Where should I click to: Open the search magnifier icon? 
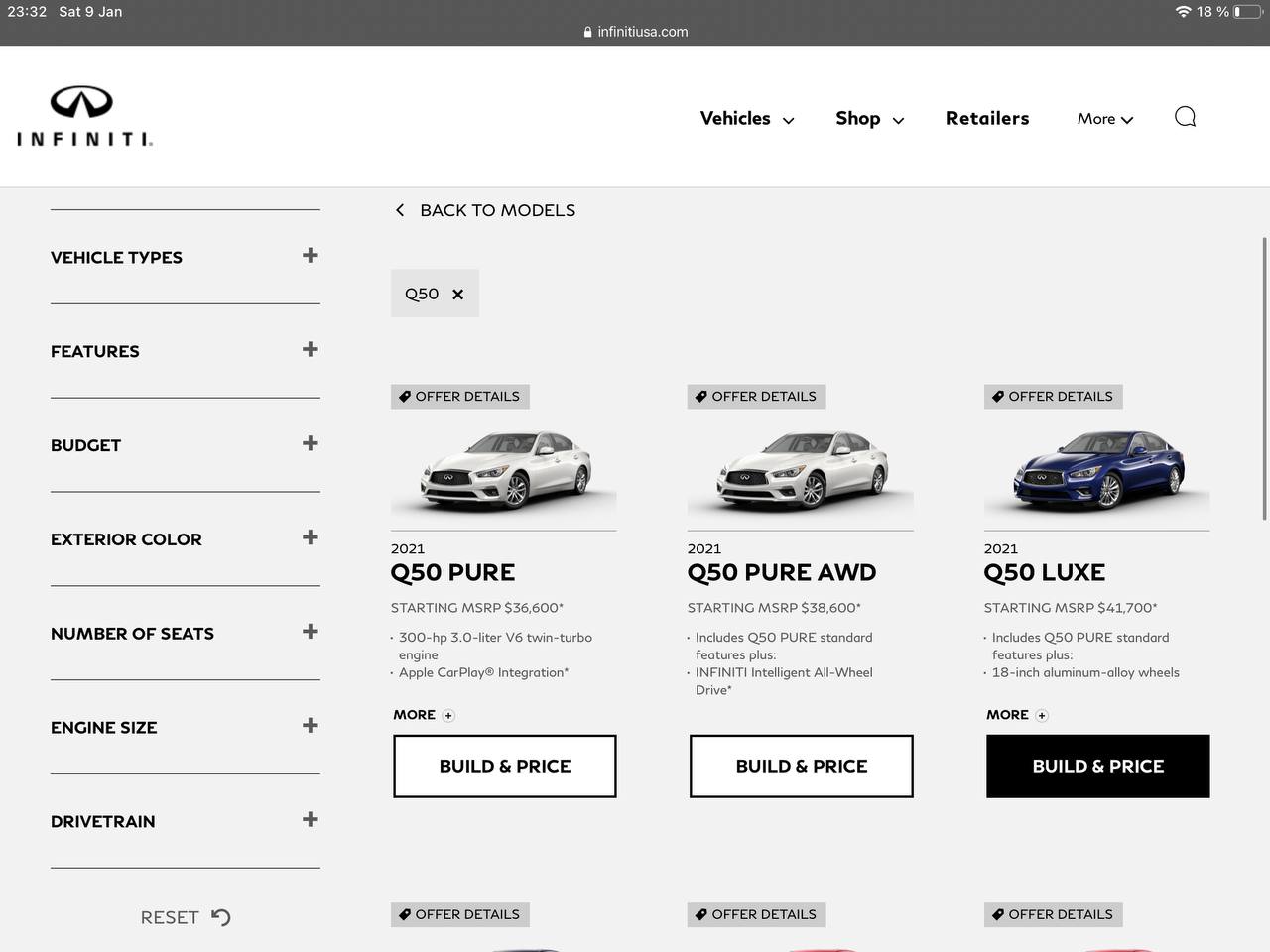tap(1185, 117)
